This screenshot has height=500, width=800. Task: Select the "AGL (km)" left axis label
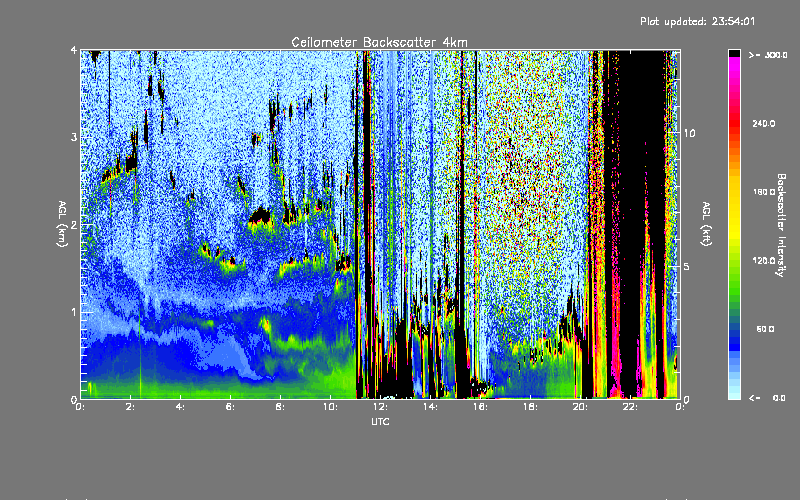(62, 224)
